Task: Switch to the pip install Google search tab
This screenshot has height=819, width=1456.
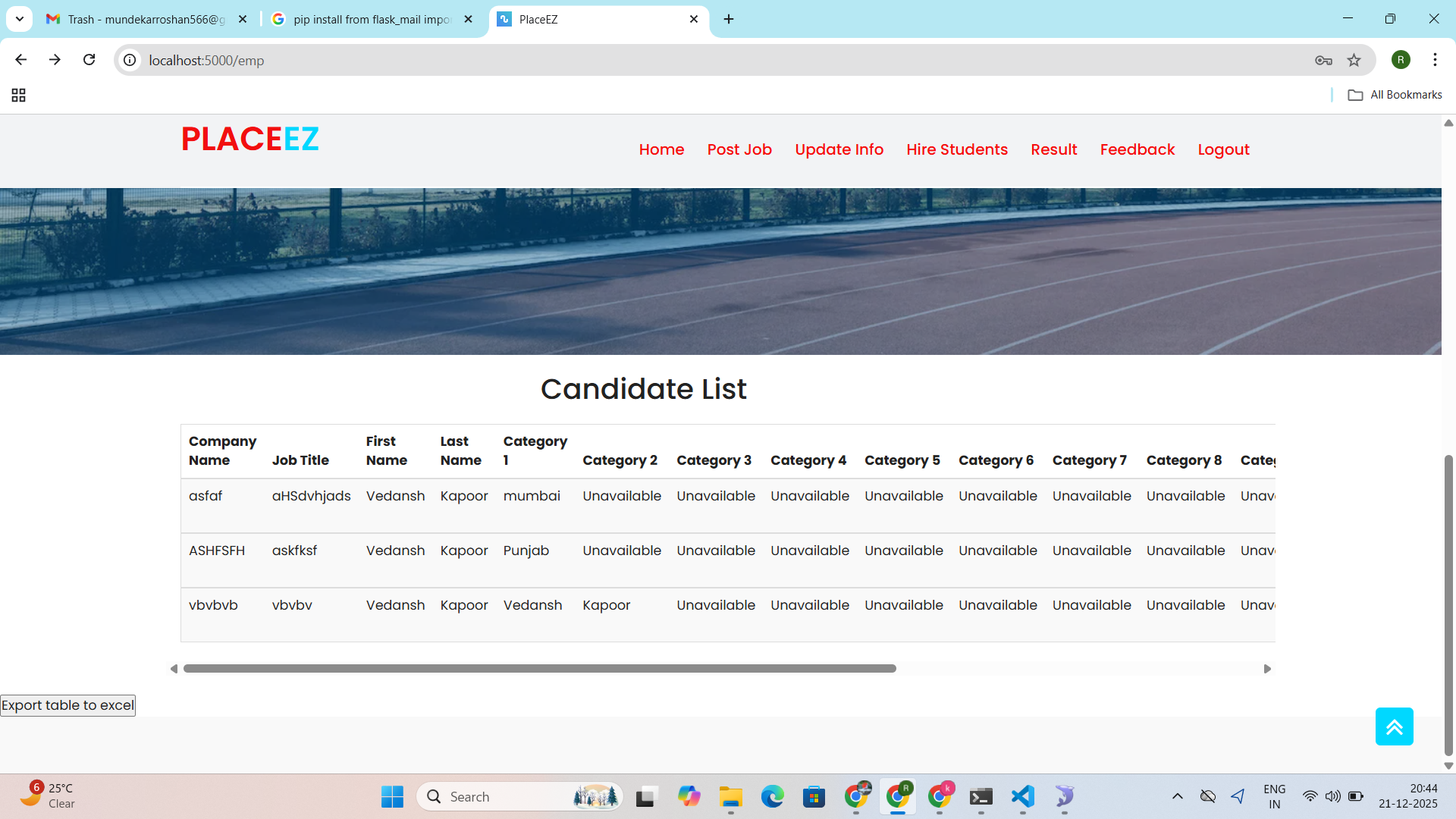Action: (372, 19)
